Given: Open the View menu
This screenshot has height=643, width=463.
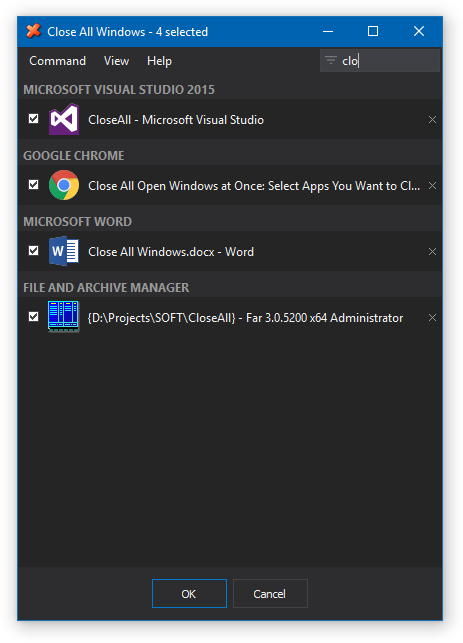Looking at the screenshot, I should click(116, 61).
